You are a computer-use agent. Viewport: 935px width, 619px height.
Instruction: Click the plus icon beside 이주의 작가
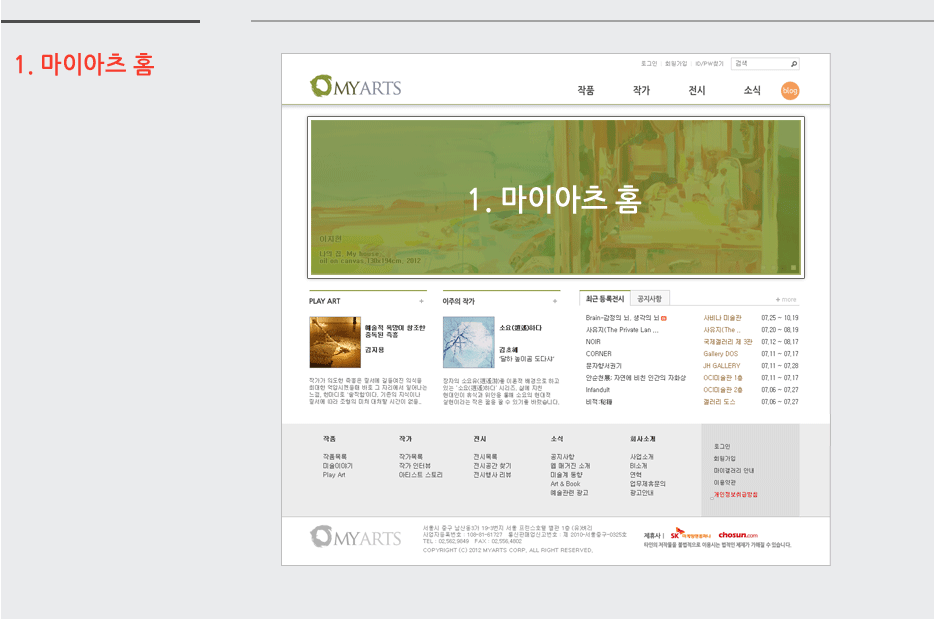click(555, 301)
